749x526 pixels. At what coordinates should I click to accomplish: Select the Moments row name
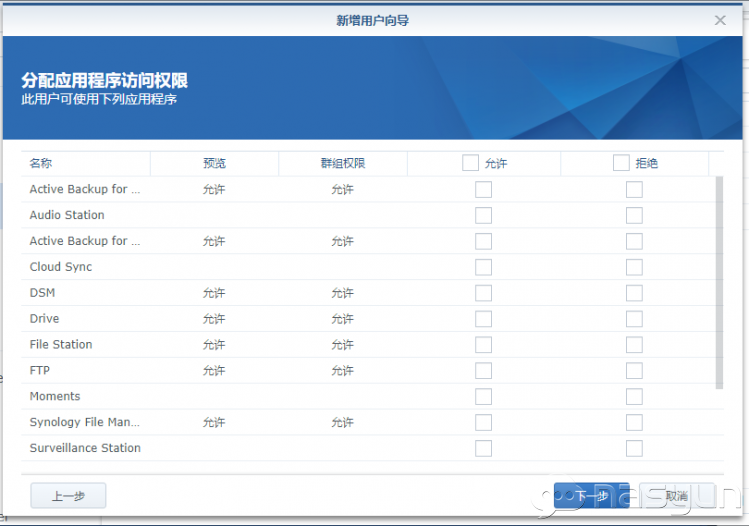(x=55, y=396)
